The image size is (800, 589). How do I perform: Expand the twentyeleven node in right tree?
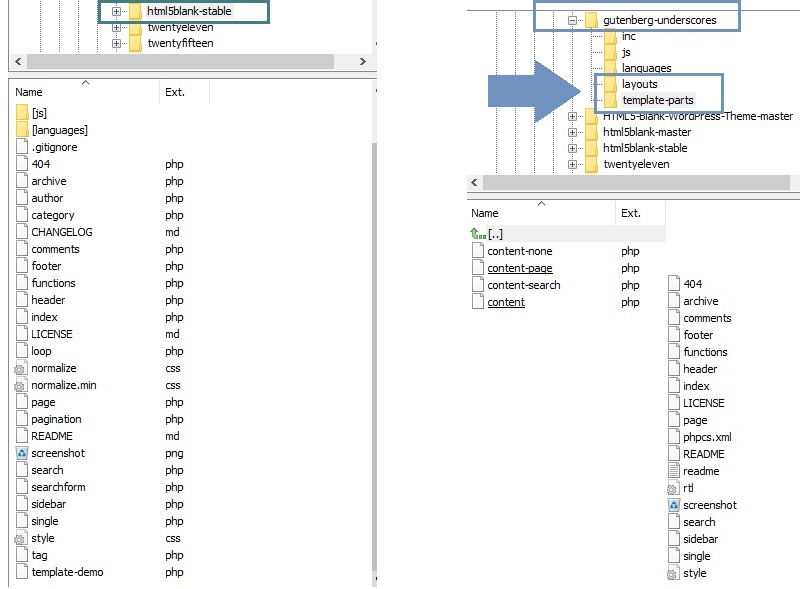[x=572, y=164]
